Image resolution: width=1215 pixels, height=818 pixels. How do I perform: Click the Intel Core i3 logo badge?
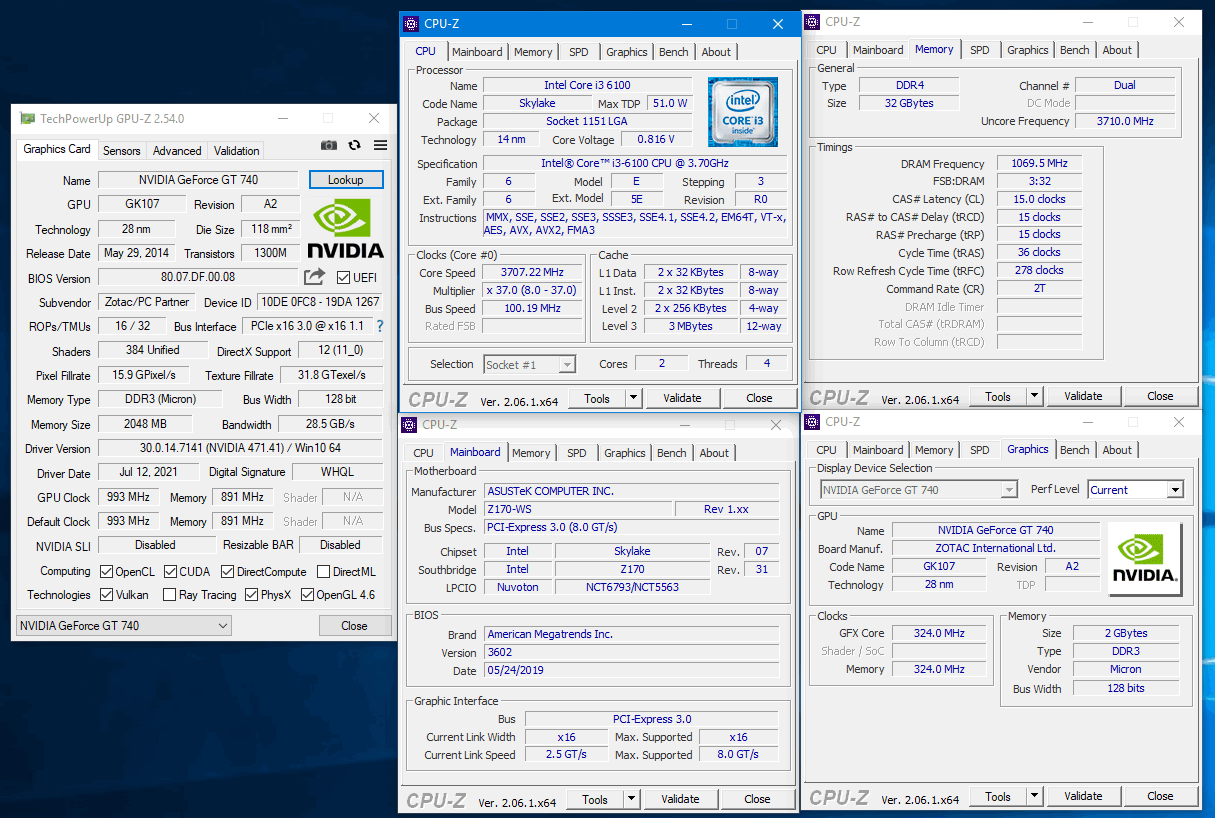[x=744, y=112]
